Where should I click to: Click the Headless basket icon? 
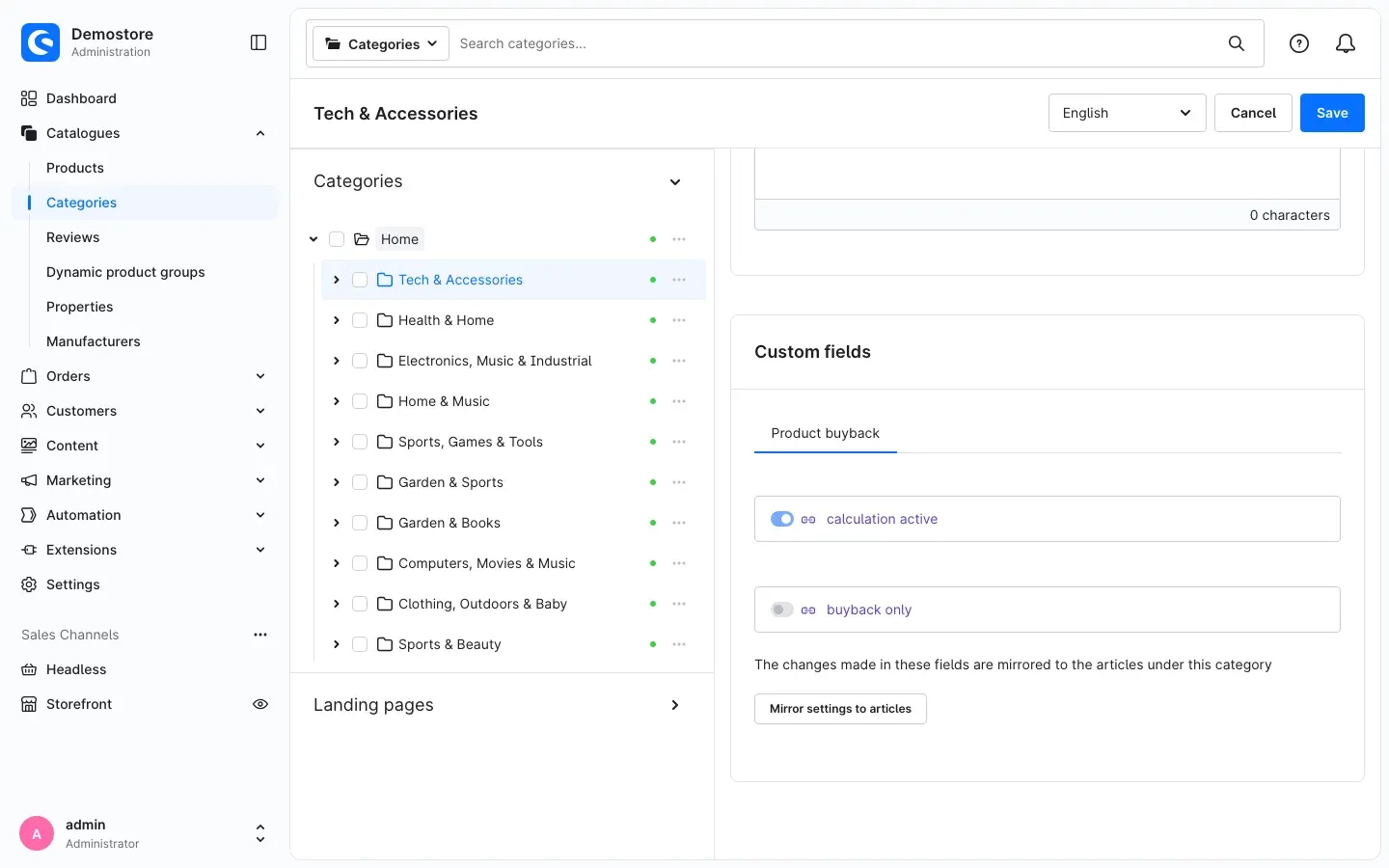click(x=29, y=669)
